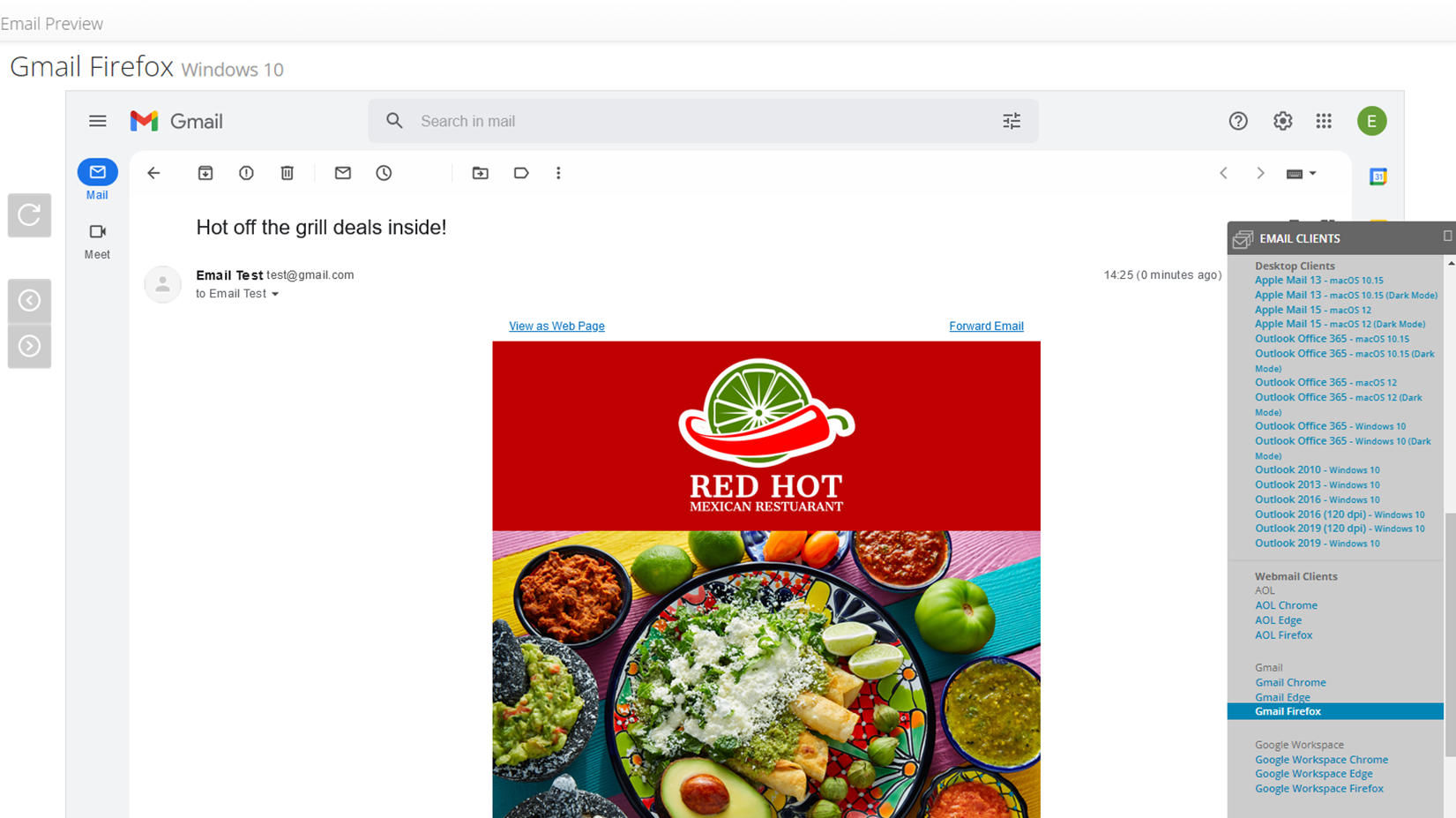Expand recipient details arrow next to Email Test
This screenshot has height=818, width=1456.
[x=275, y=295]
